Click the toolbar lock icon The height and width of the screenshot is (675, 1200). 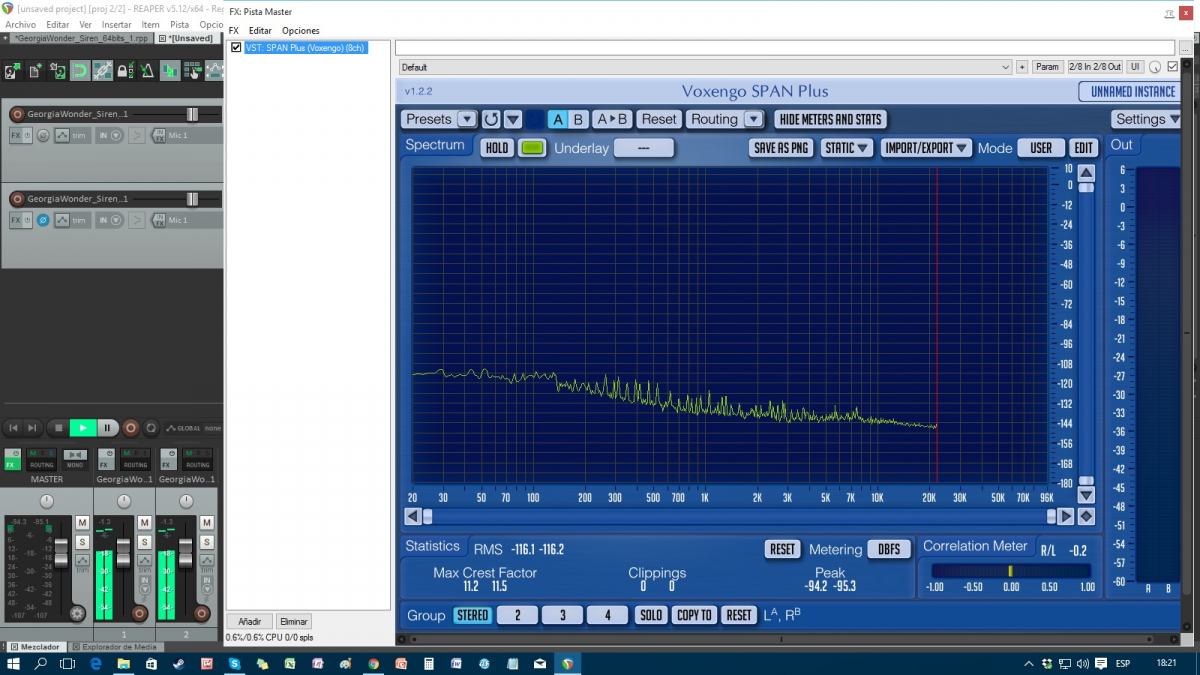point(124,71)
